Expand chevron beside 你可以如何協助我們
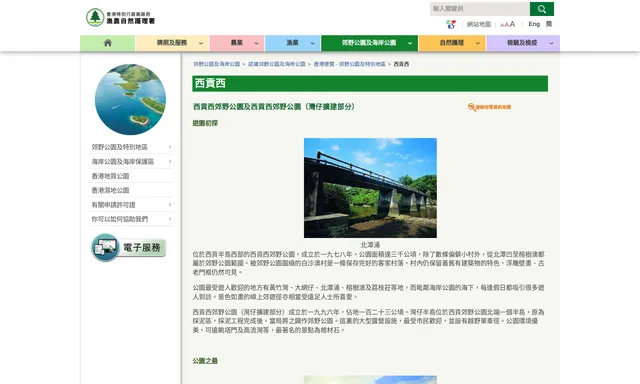Viewport: 640px width, 384px height. tap(170, 219)
